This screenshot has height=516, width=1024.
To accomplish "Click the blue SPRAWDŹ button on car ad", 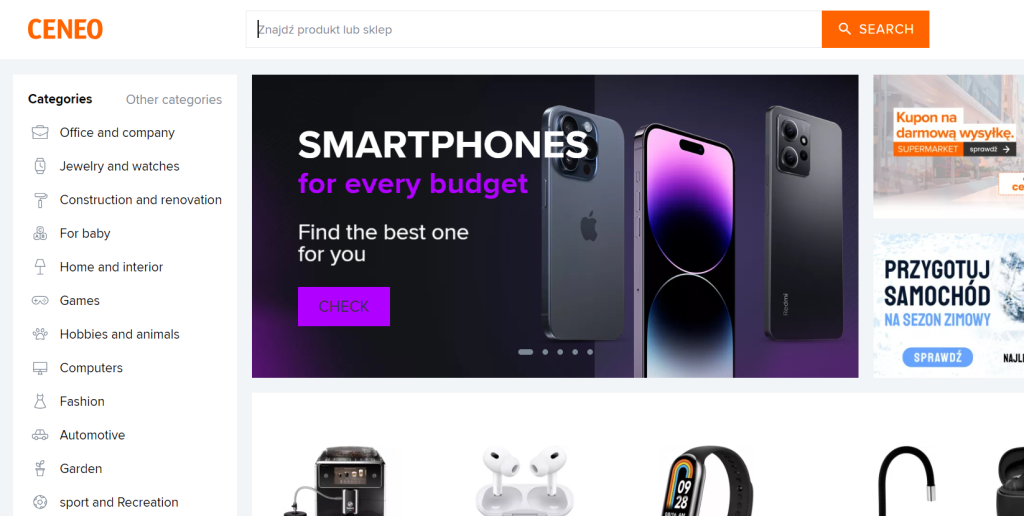I will tap(937, 357).
